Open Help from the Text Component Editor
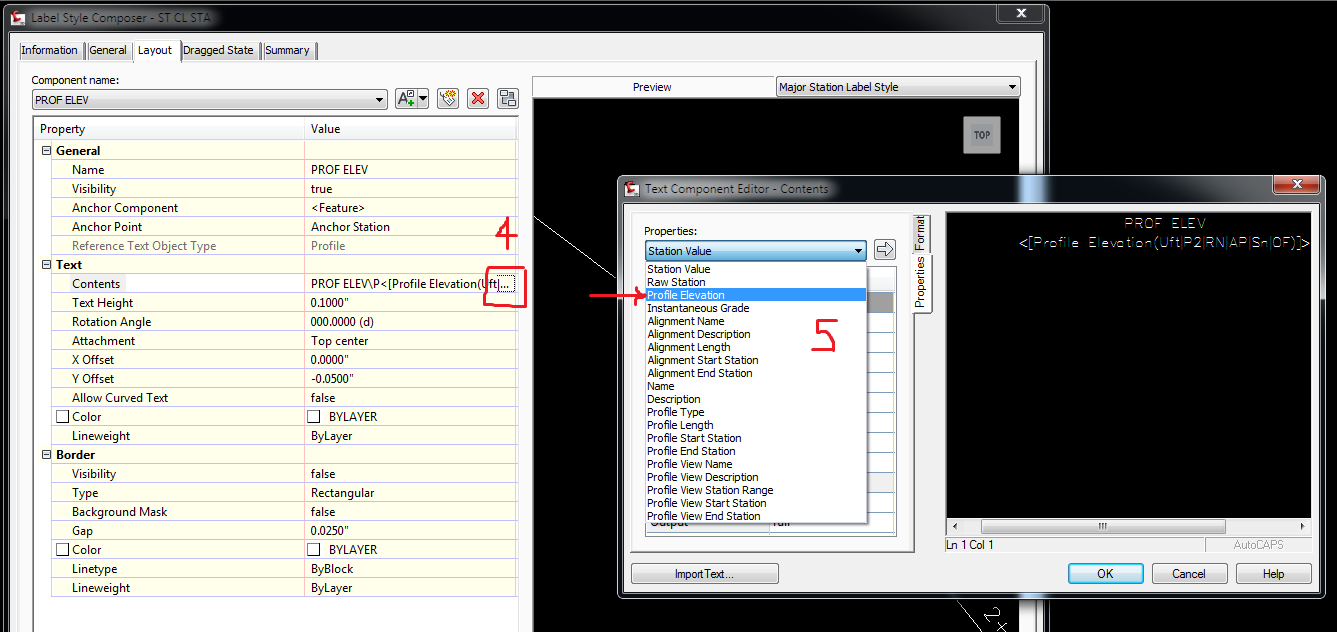Screen dimensions: 1337x632 click(x=1273, y=574)
